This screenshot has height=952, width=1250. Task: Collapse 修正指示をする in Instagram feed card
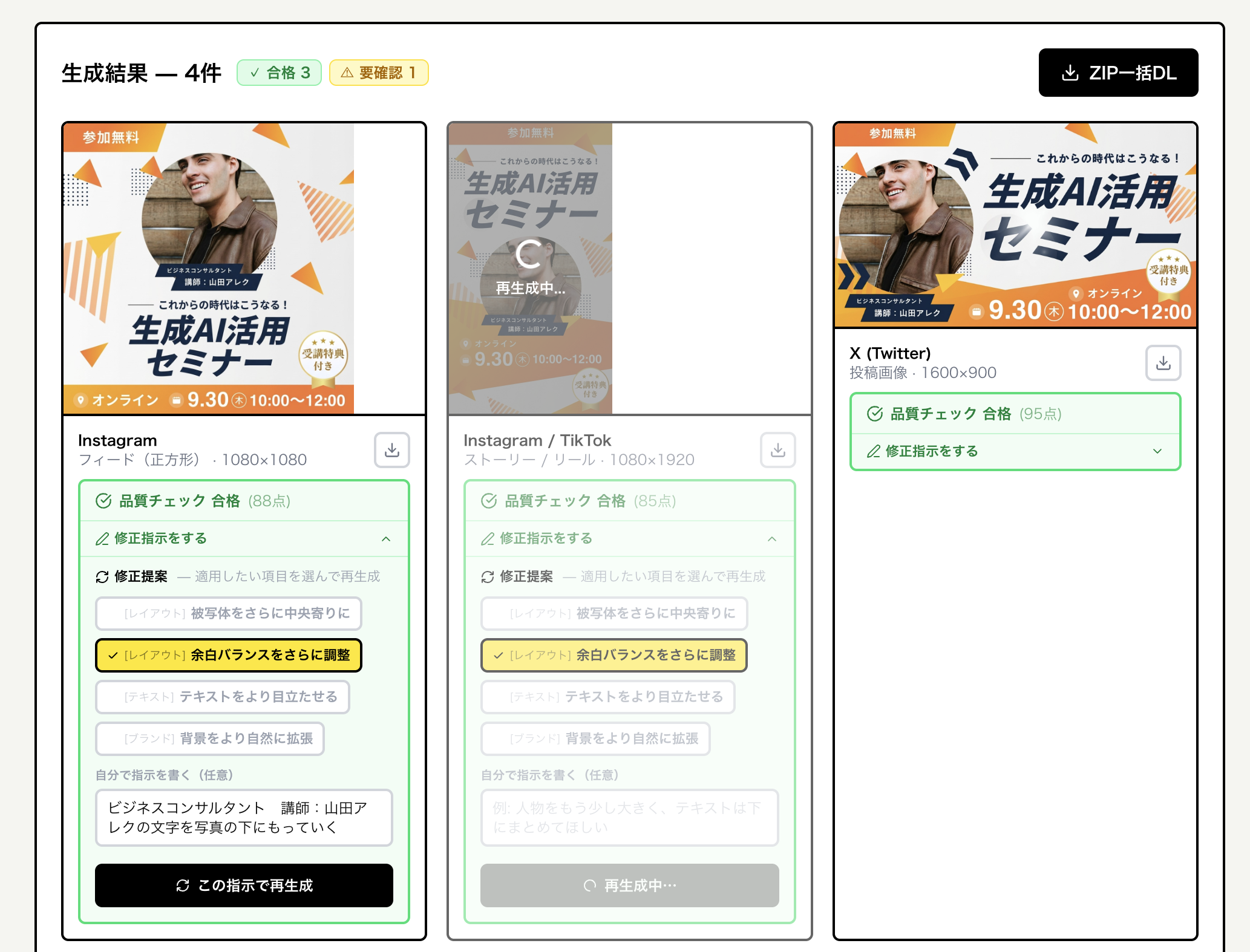click(385, 538)
